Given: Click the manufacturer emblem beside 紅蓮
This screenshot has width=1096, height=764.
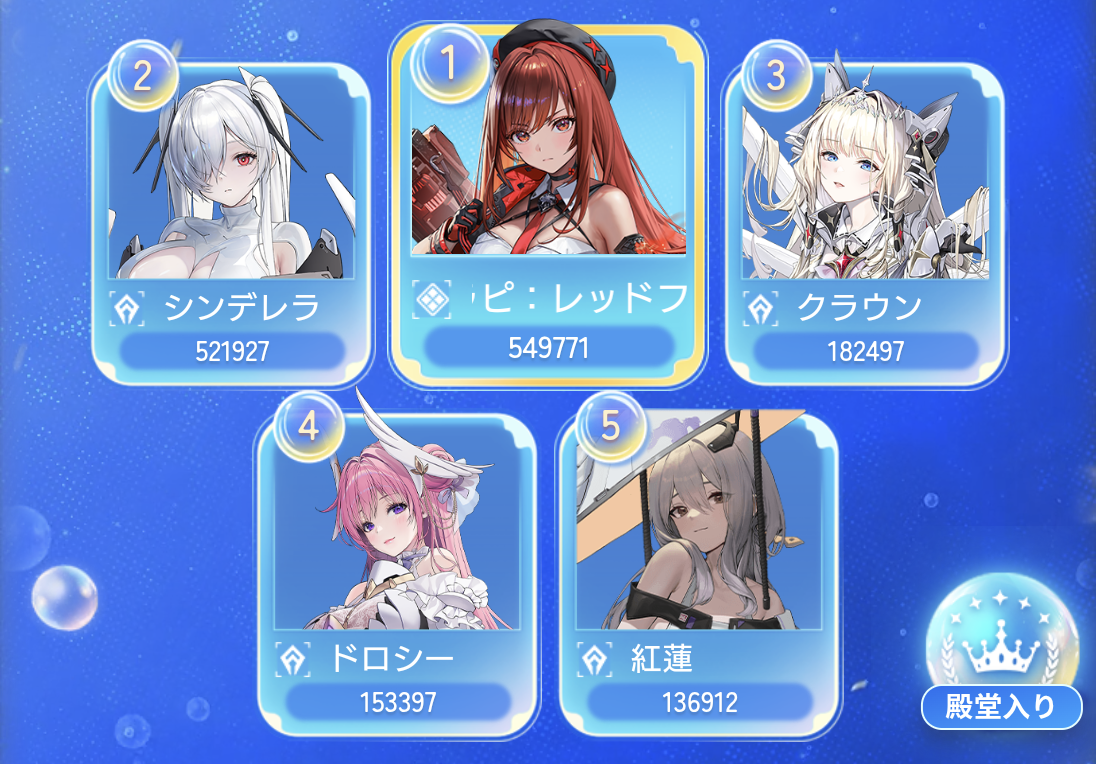Looking at the screenshot, I should tap(594, 660).
